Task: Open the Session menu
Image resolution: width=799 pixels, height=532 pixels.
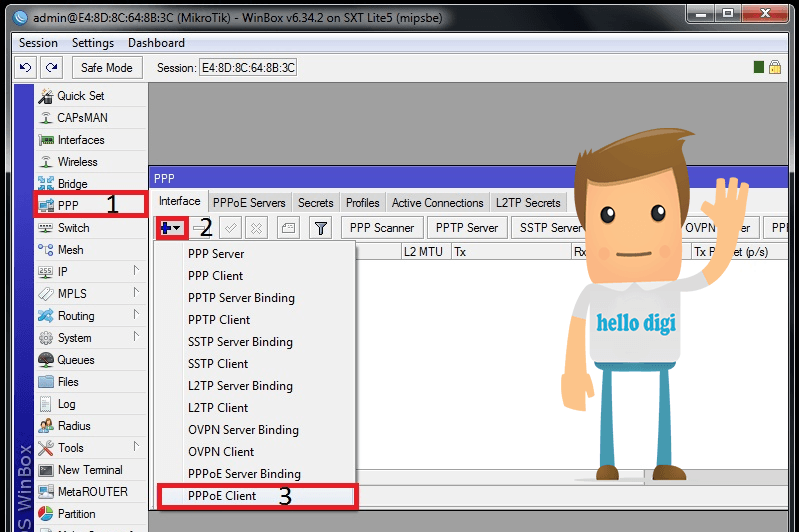Action: coord(38,43)
